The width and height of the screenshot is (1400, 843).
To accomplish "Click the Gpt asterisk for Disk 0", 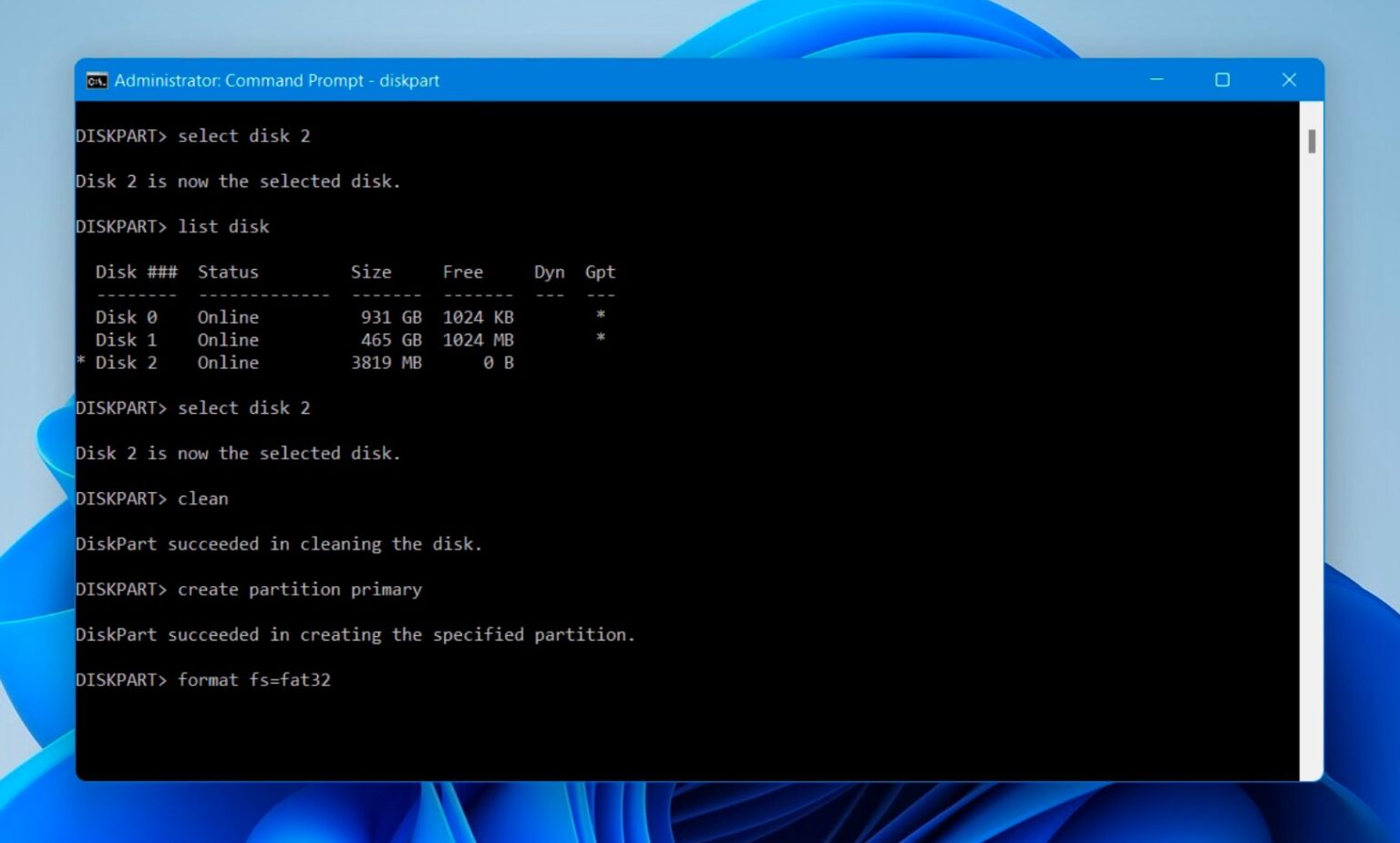I will (x=601, y=315).
